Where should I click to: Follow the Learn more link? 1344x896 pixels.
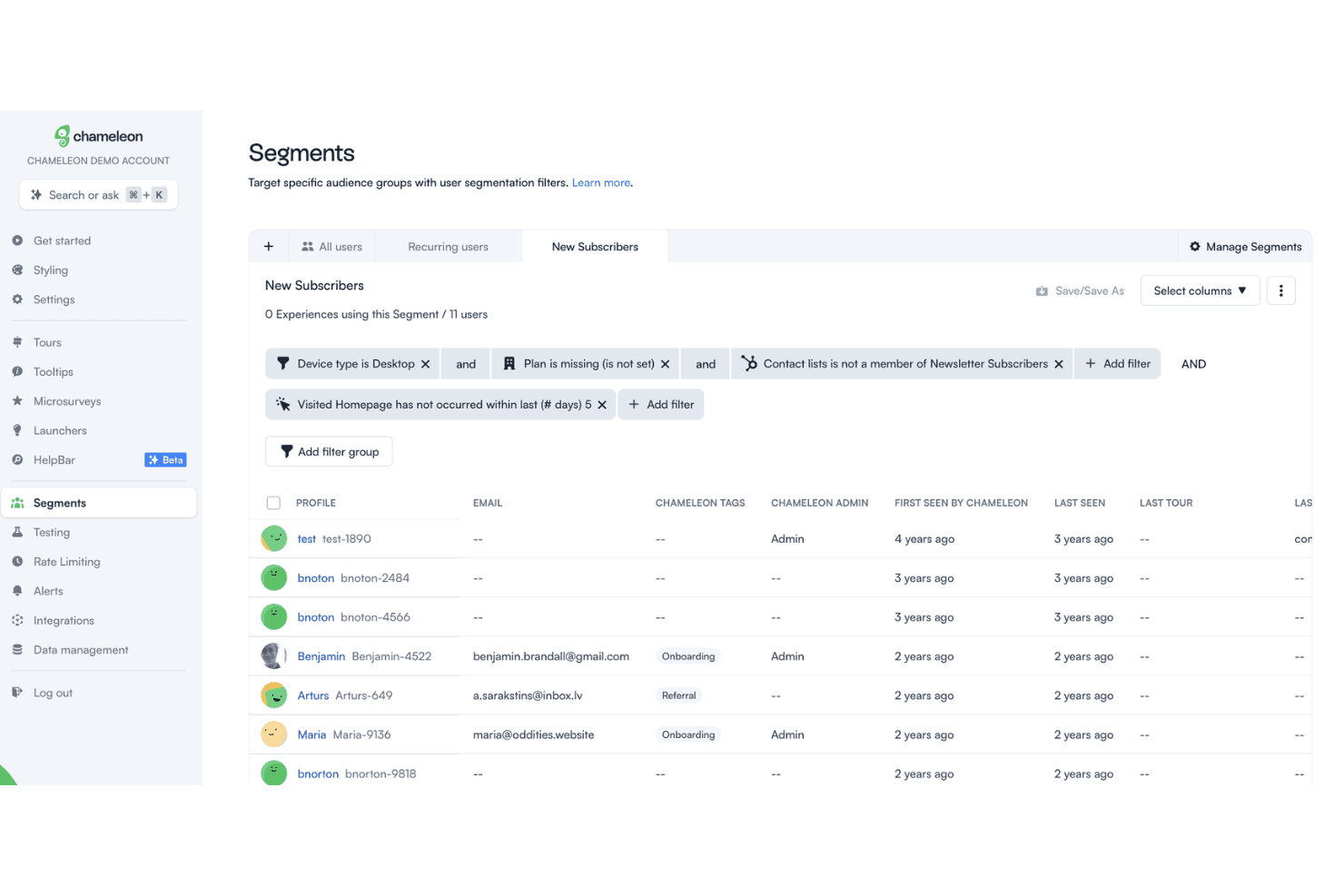click(601, 182)
